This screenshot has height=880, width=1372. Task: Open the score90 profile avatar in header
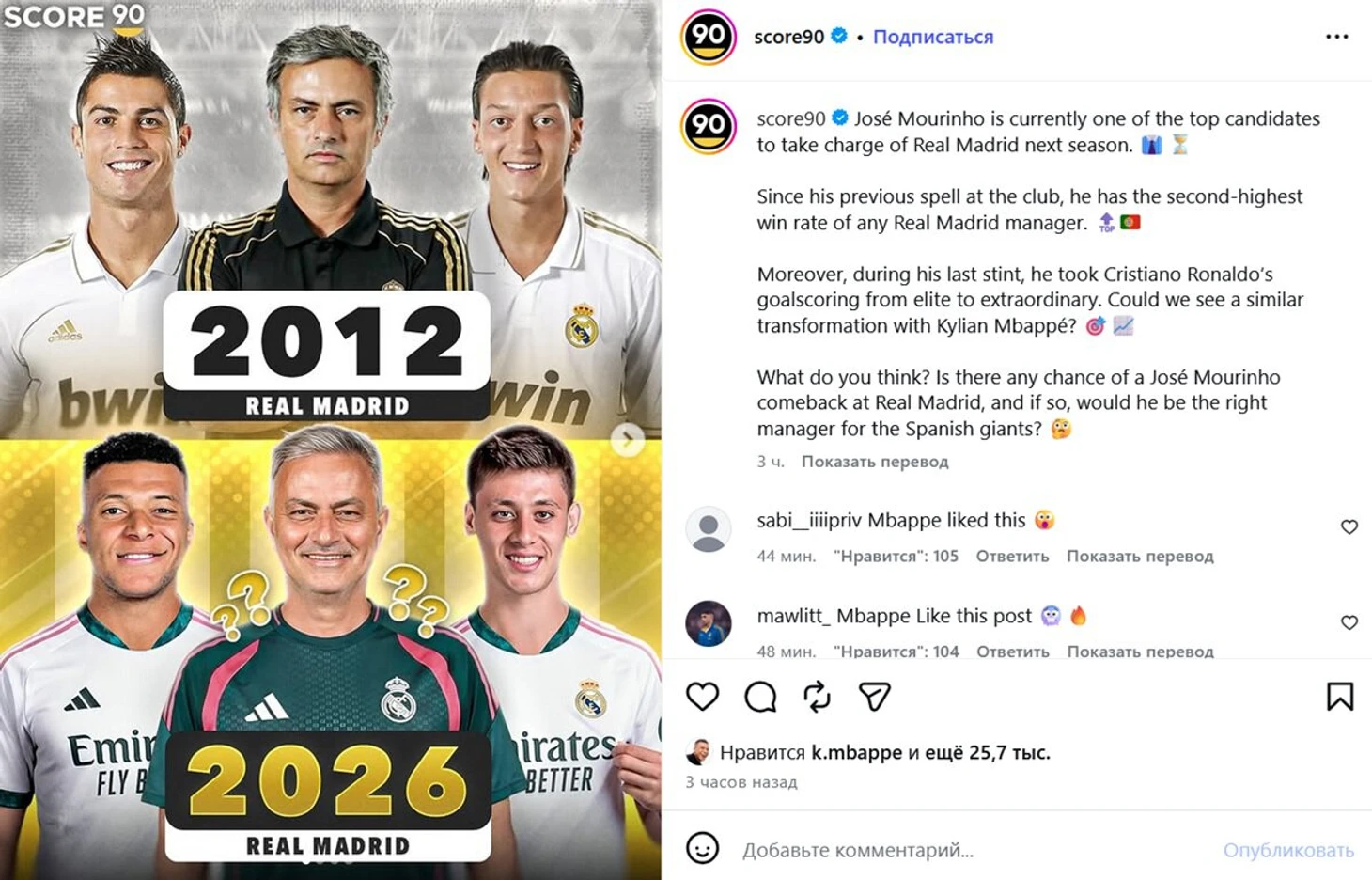[x=708, y=37]
